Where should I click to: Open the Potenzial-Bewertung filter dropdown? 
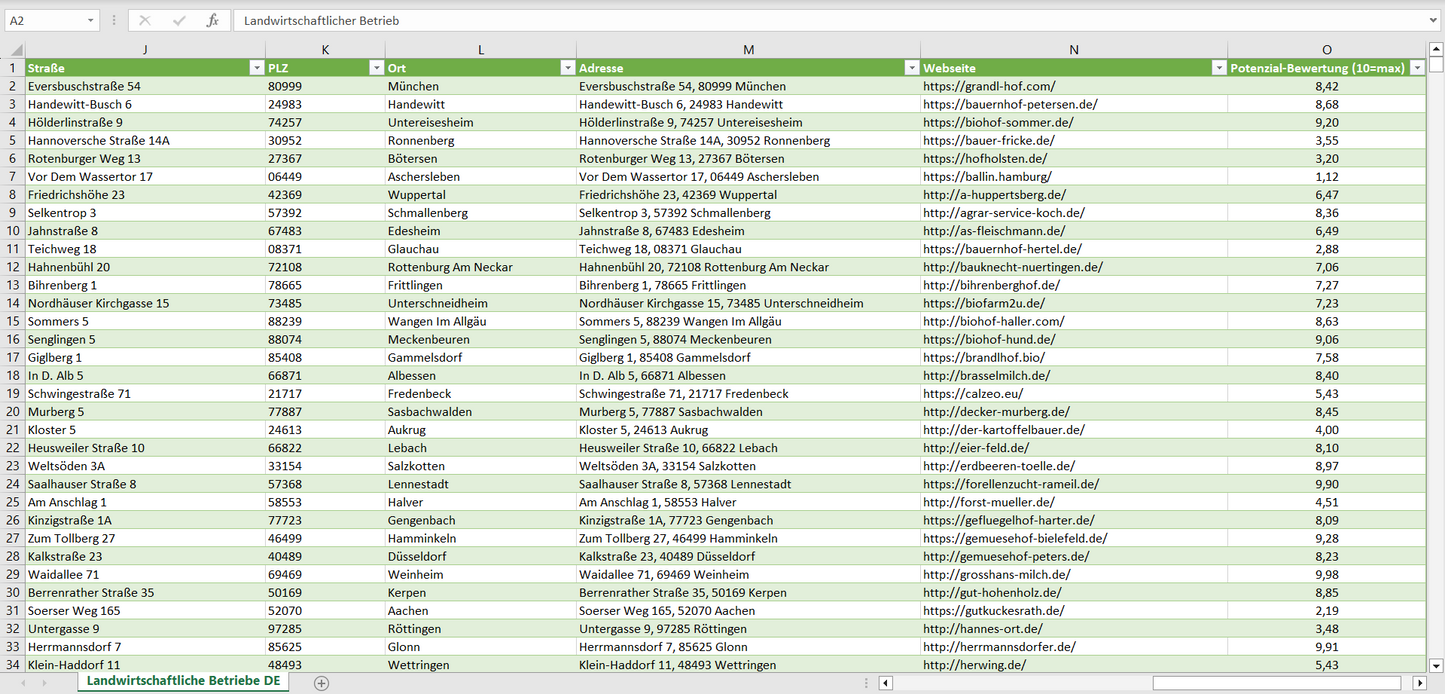tap(1417, 68)
